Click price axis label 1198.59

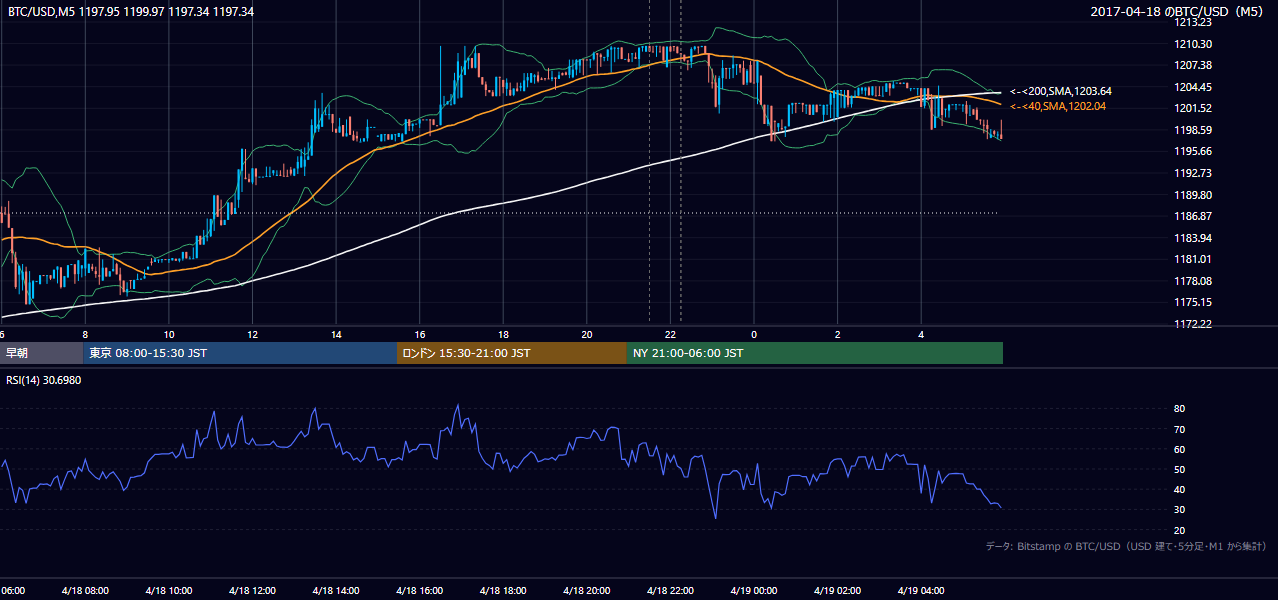[x=1194, y=130]
